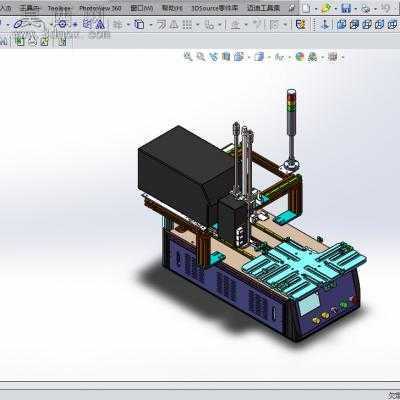
Task: Open the 帮助 (Help) menu
Action: pos(172,8)
